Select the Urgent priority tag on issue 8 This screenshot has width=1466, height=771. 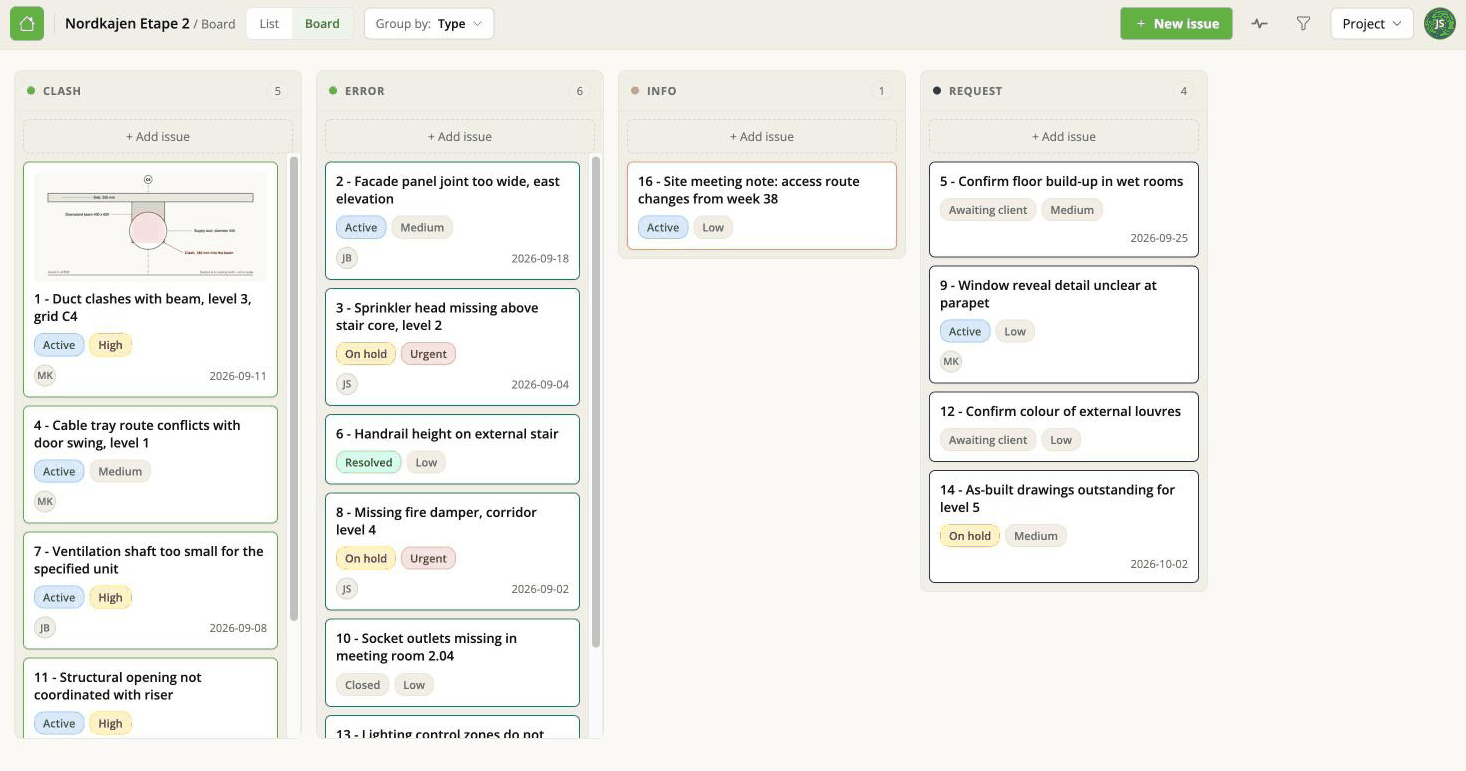point(428,559)
